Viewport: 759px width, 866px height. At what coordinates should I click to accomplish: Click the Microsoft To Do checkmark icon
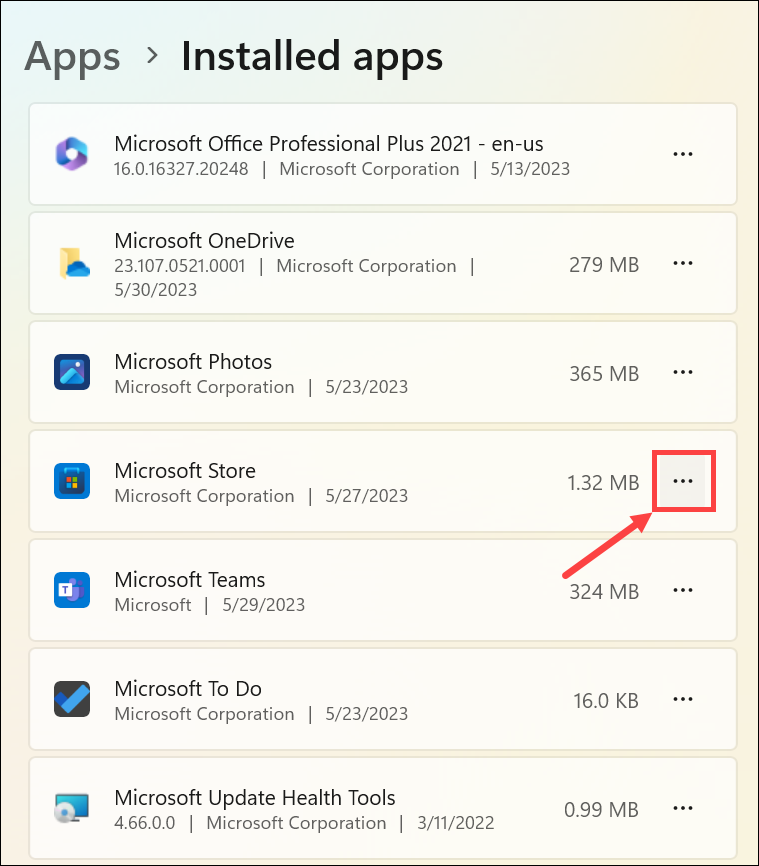click(72, 700)
